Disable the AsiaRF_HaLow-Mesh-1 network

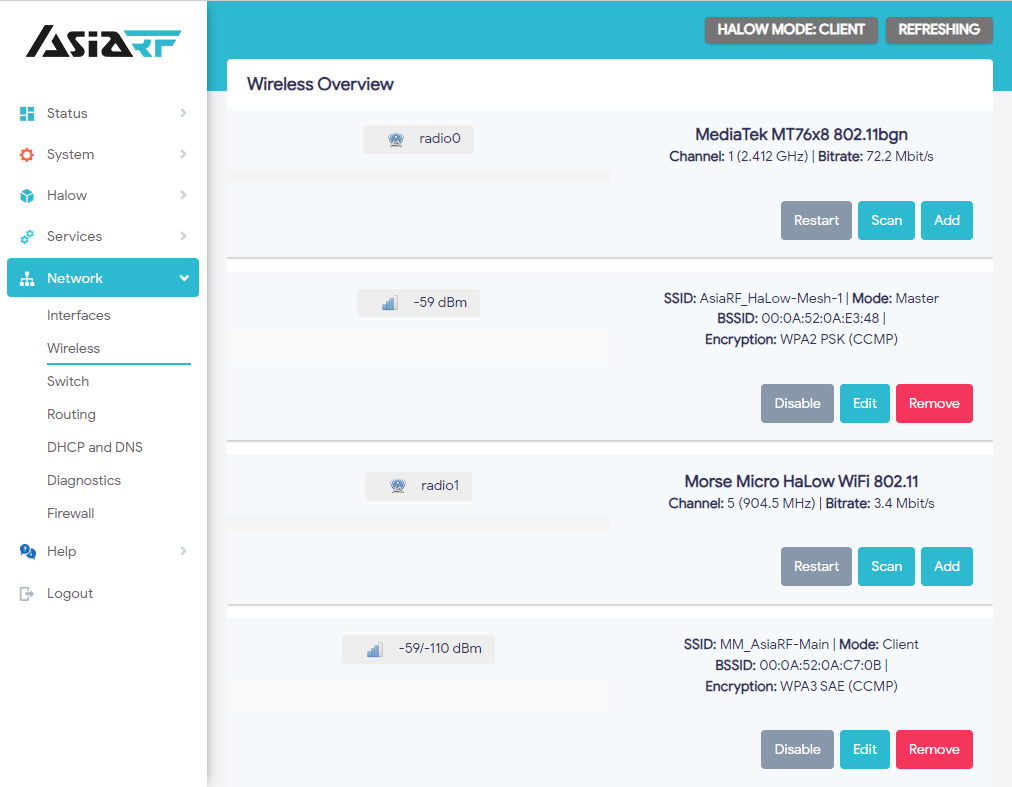click(797, 403)
